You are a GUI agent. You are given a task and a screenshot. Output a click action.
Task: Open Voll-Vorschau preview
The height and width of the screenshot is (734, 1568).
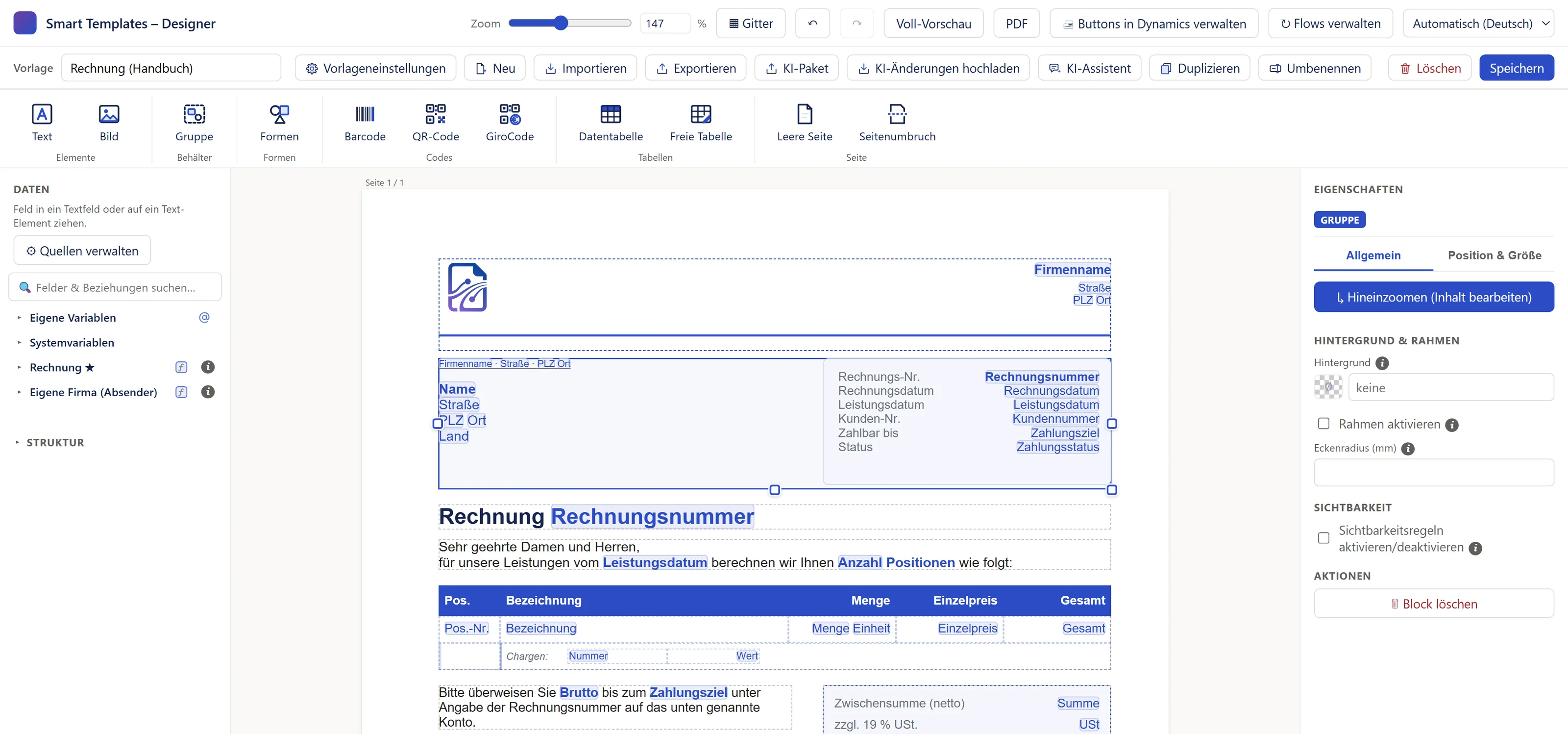(x=933, y=23)
